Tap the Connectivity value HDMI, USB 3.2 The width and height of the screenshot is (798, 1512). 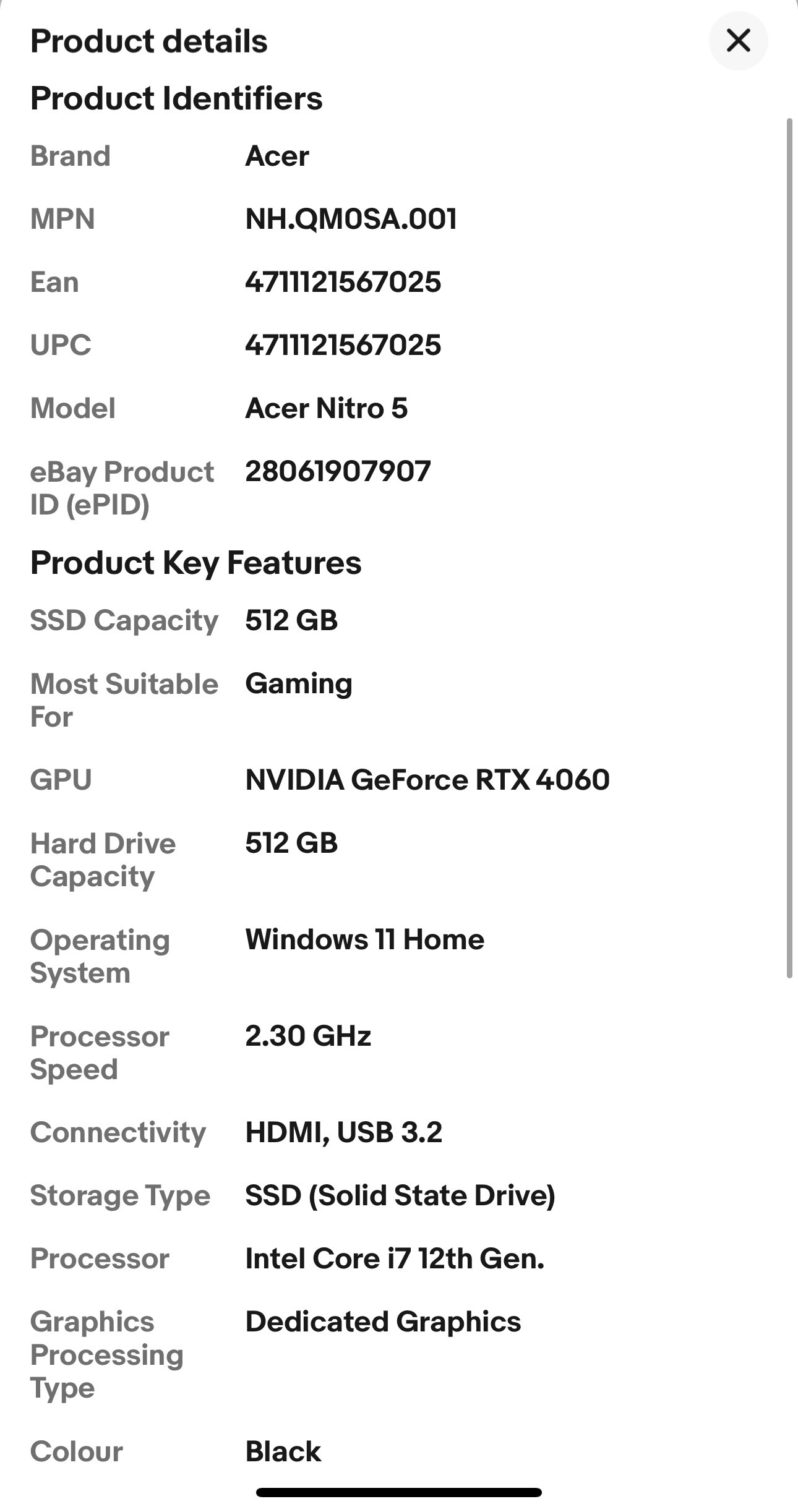344,1132
